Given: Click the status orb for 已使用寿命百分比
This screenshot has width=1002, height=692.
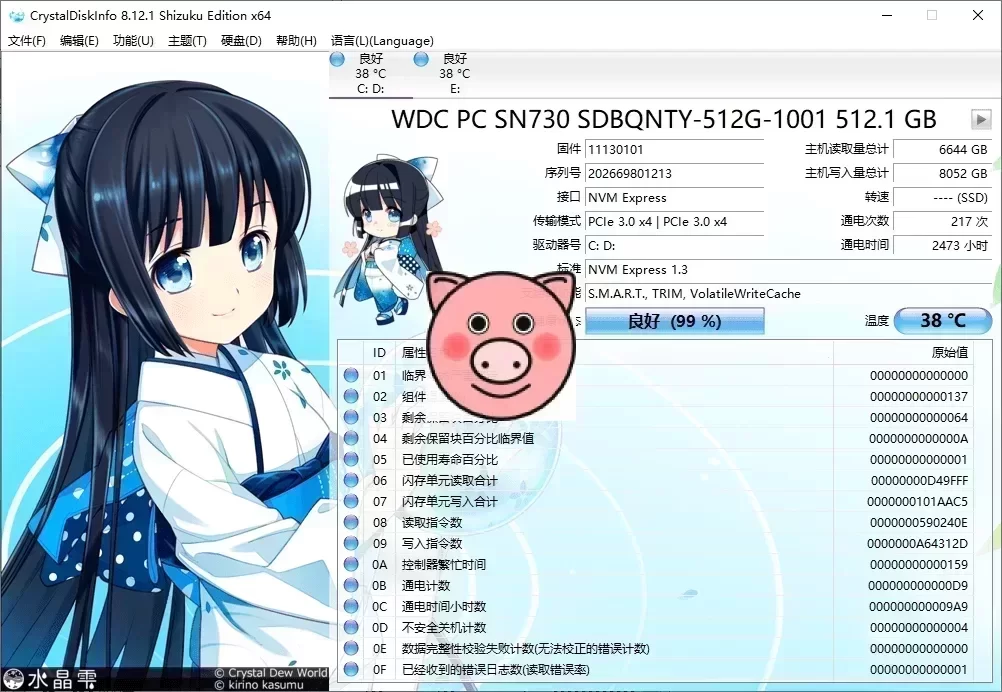Looking at the screenshot, I should pyautogui.click(x=351, y=459).
